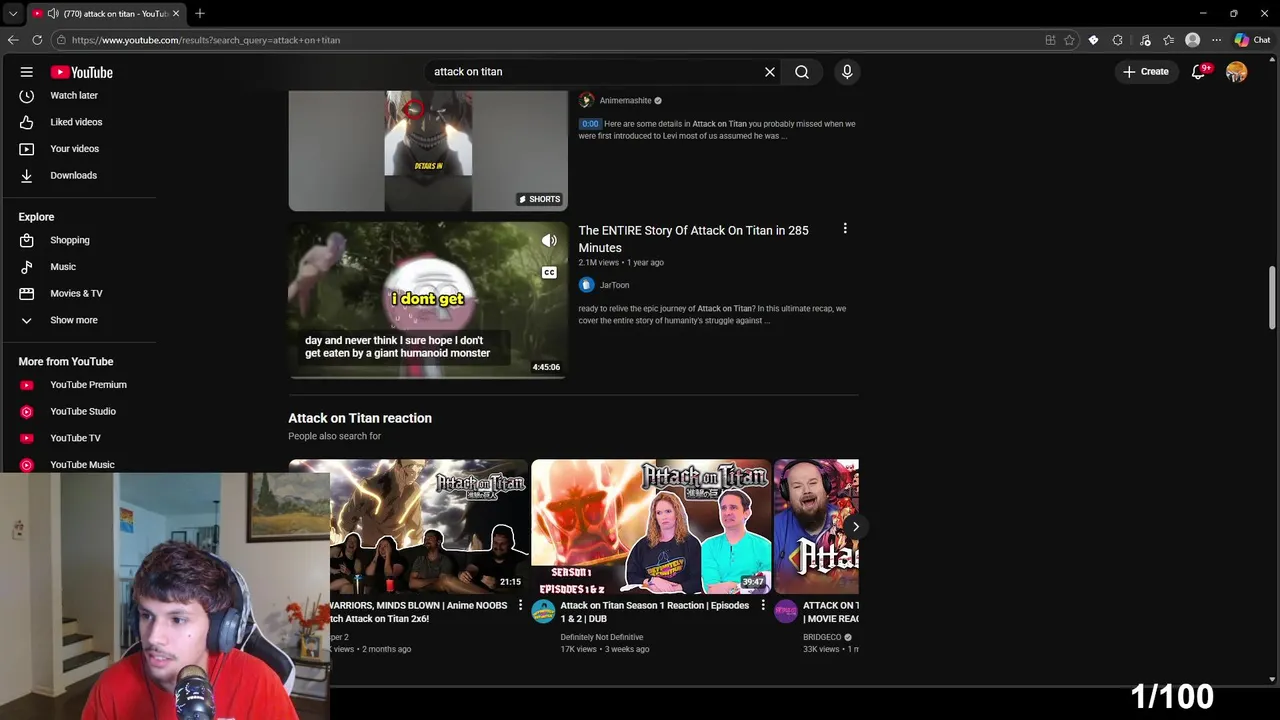Go back with browser back arrow
The width and height of the screenshot is (1280, 720).
point(13,40)
